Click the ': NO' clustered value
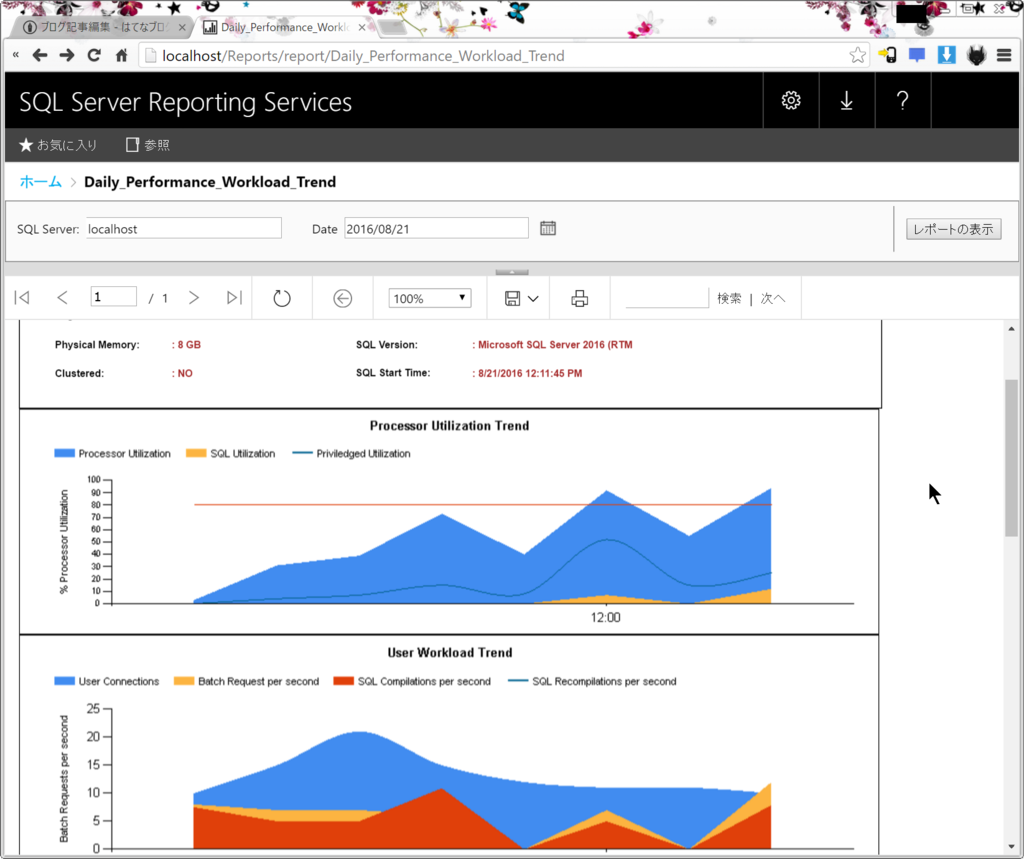 (182, 374)
